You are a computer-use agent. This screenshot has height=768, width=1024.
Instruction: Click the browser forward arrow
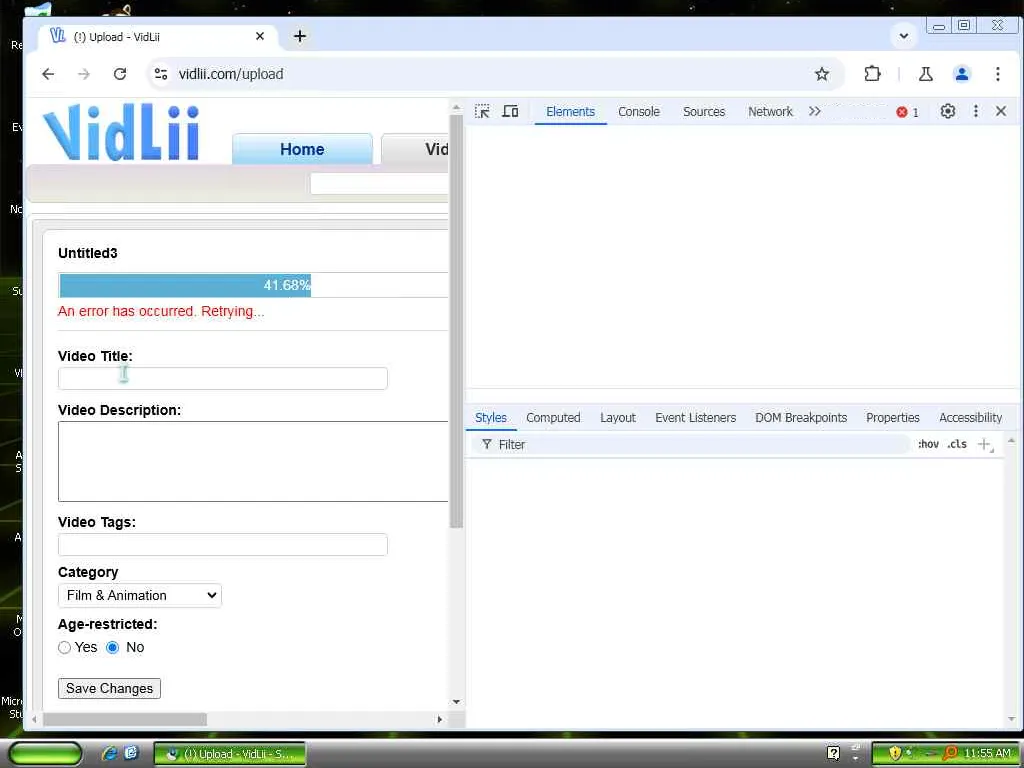point(84,74)
